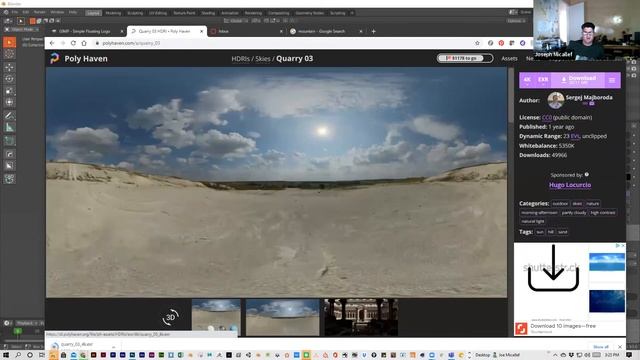Select the Blender transform tool
The width and height of the screenshot is (640, 360).
(9, 102)
